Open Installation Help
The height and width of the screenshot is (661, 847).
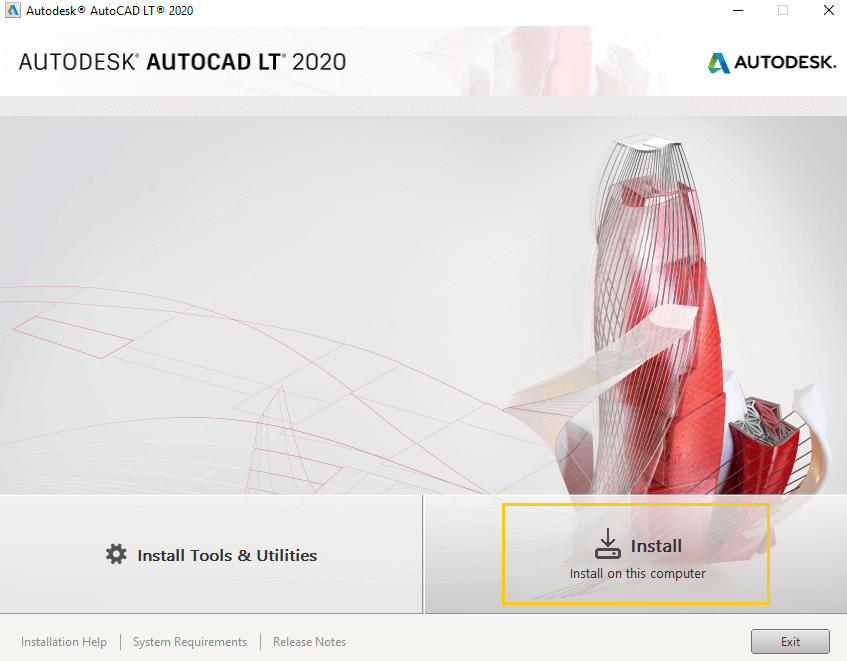(x=63, y=641)
